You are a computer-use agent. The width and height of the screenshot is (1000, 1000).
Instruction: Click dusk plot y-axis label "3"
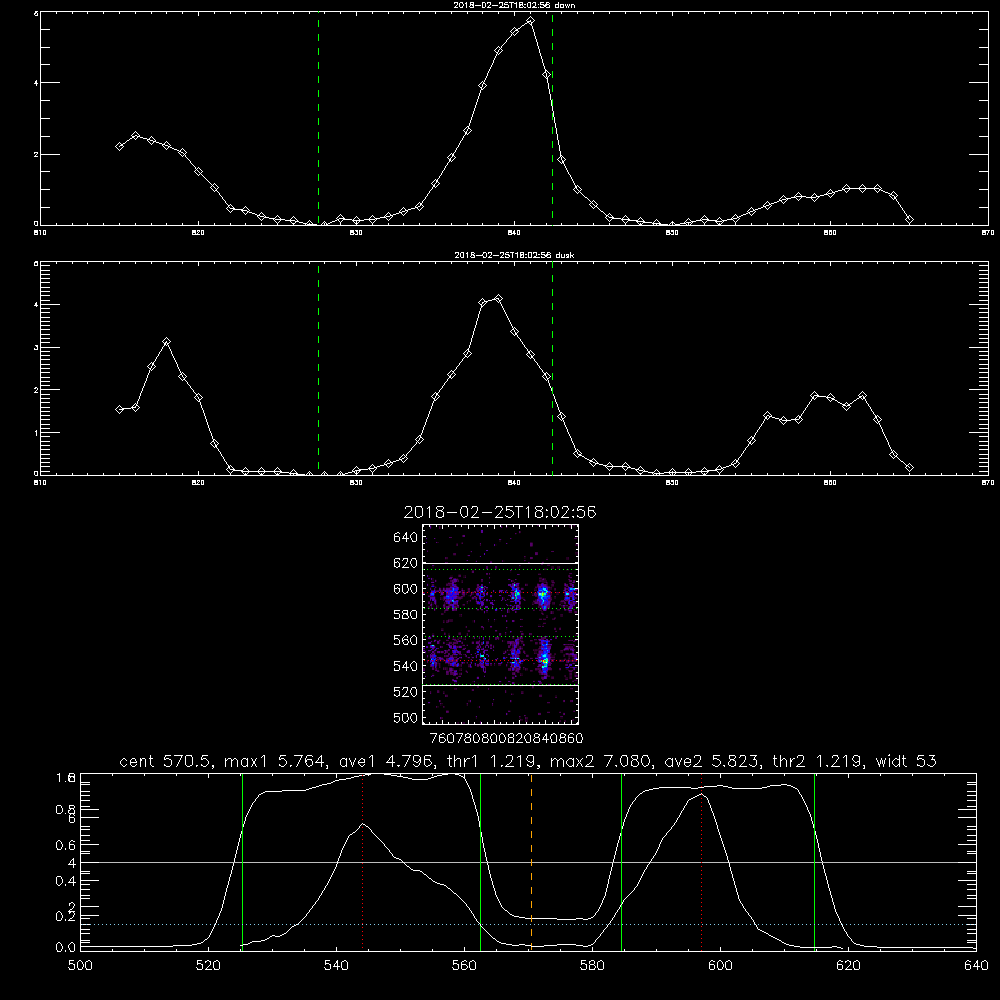coord(36,348)
